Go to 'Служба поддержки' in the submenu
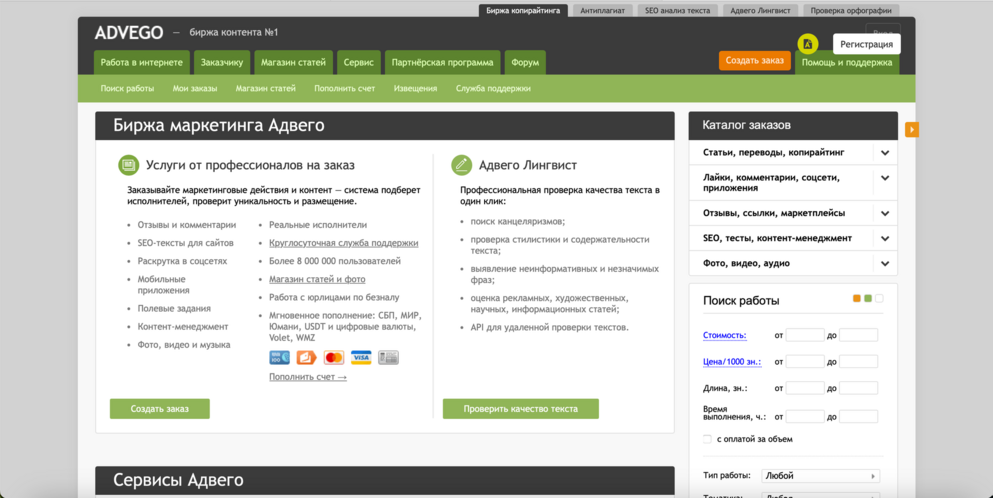This screenshot has height=498, width=993. pos(493,89)
